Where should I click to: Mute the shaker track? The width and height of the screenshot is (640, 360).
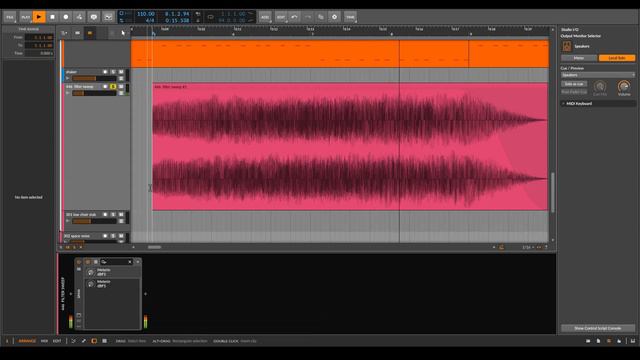(x=121, y=72)
